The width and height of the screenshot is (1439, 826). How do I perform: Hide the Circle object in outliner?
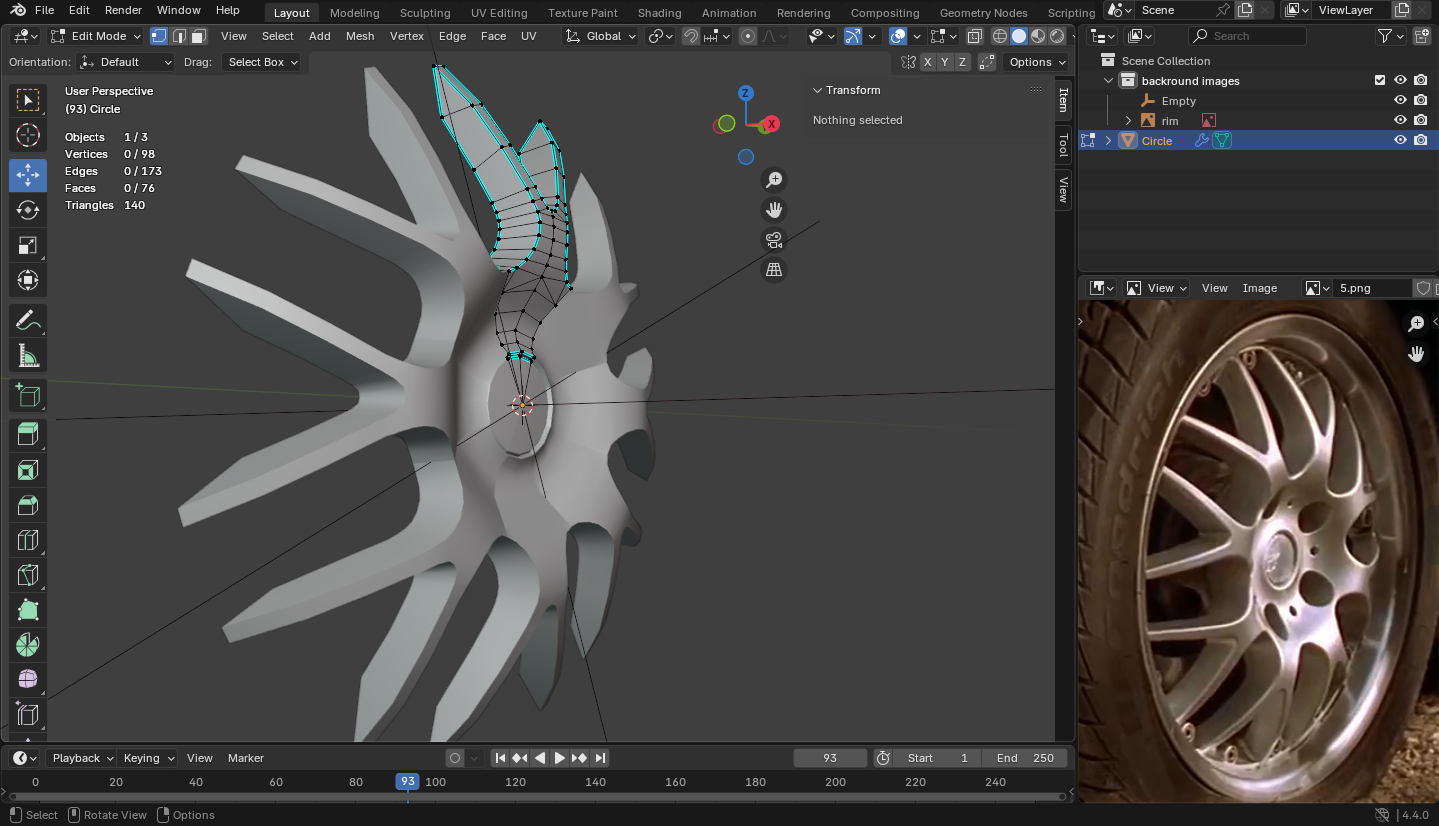tap(1400, 141)
